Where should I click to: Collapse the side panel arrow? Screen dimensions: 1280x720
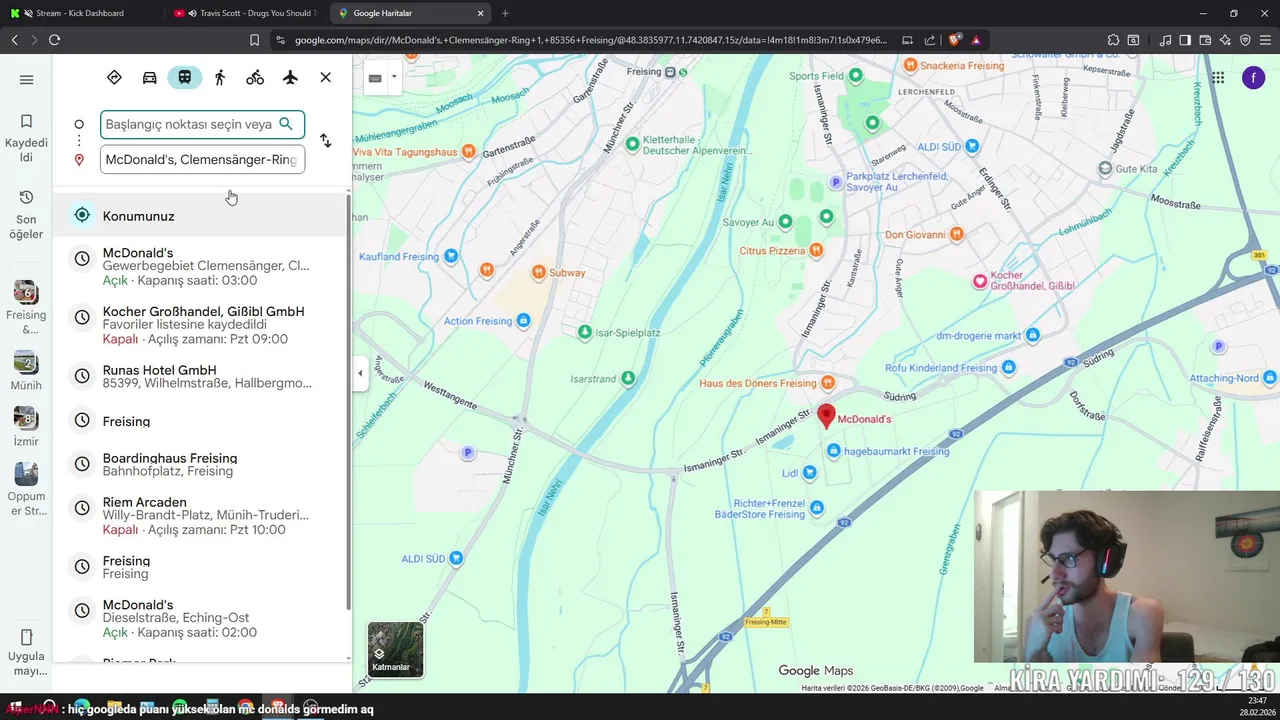point(360,374)
